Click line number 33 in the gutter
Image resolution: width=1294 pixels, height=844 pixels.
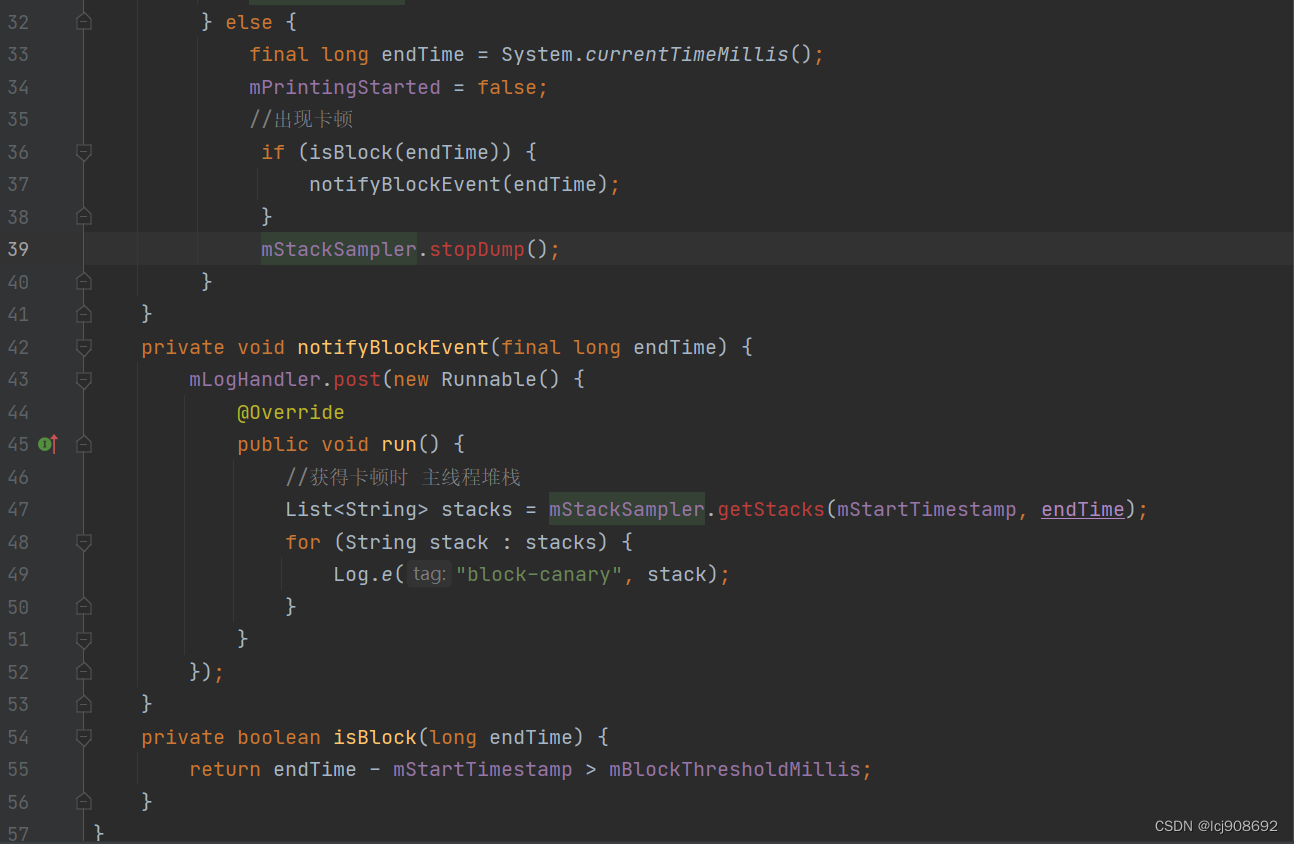coord(18,55)
